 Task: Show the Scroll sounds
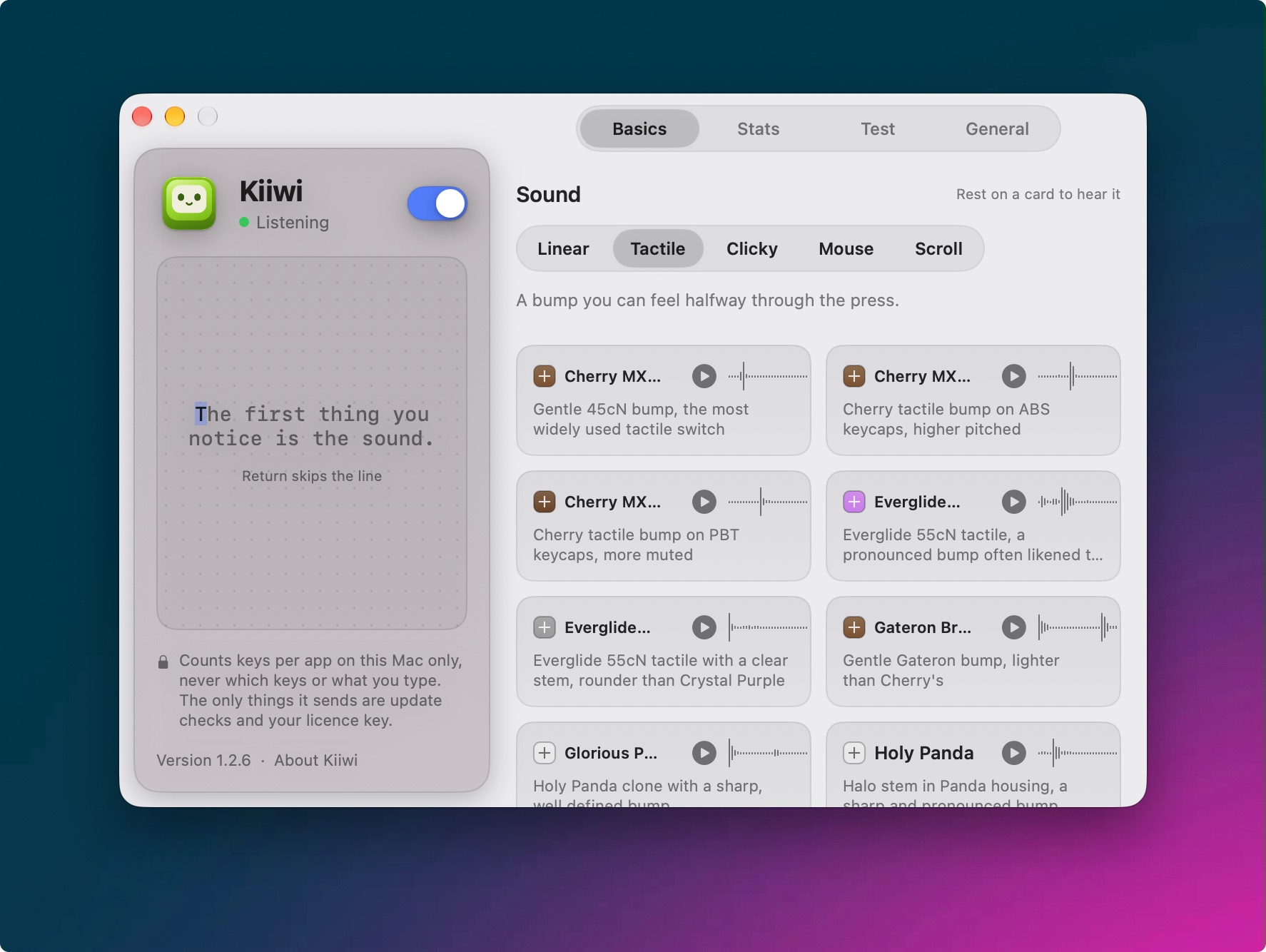(938, 249)
